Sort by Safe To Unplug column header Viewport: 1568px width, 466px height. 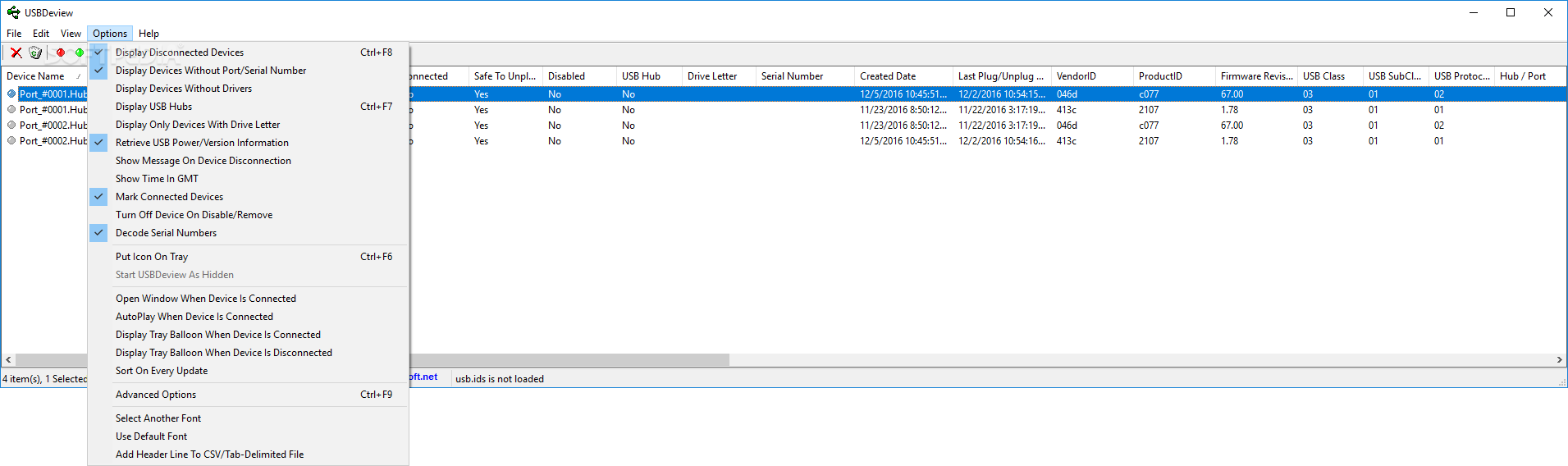click(x=505, y=76)
